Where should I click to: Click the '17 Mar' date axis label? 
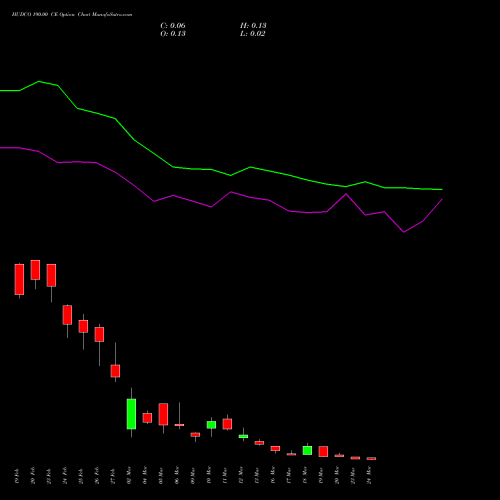289,475
